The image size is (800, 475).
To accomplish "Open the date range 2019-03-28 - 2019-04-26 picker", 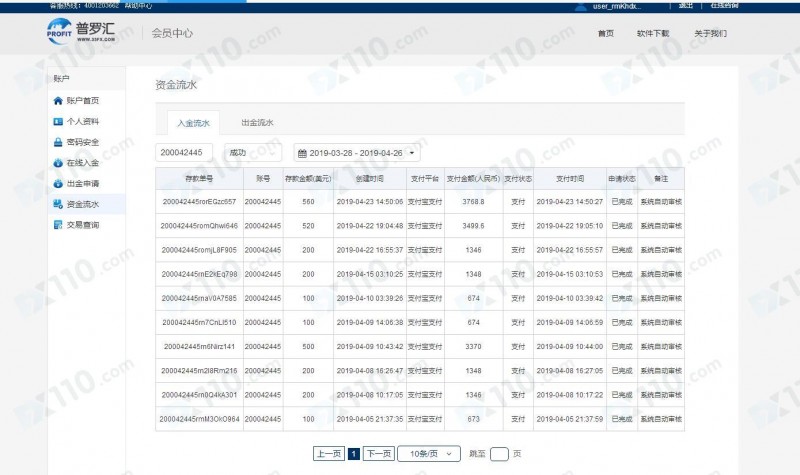I will point(357,153).
